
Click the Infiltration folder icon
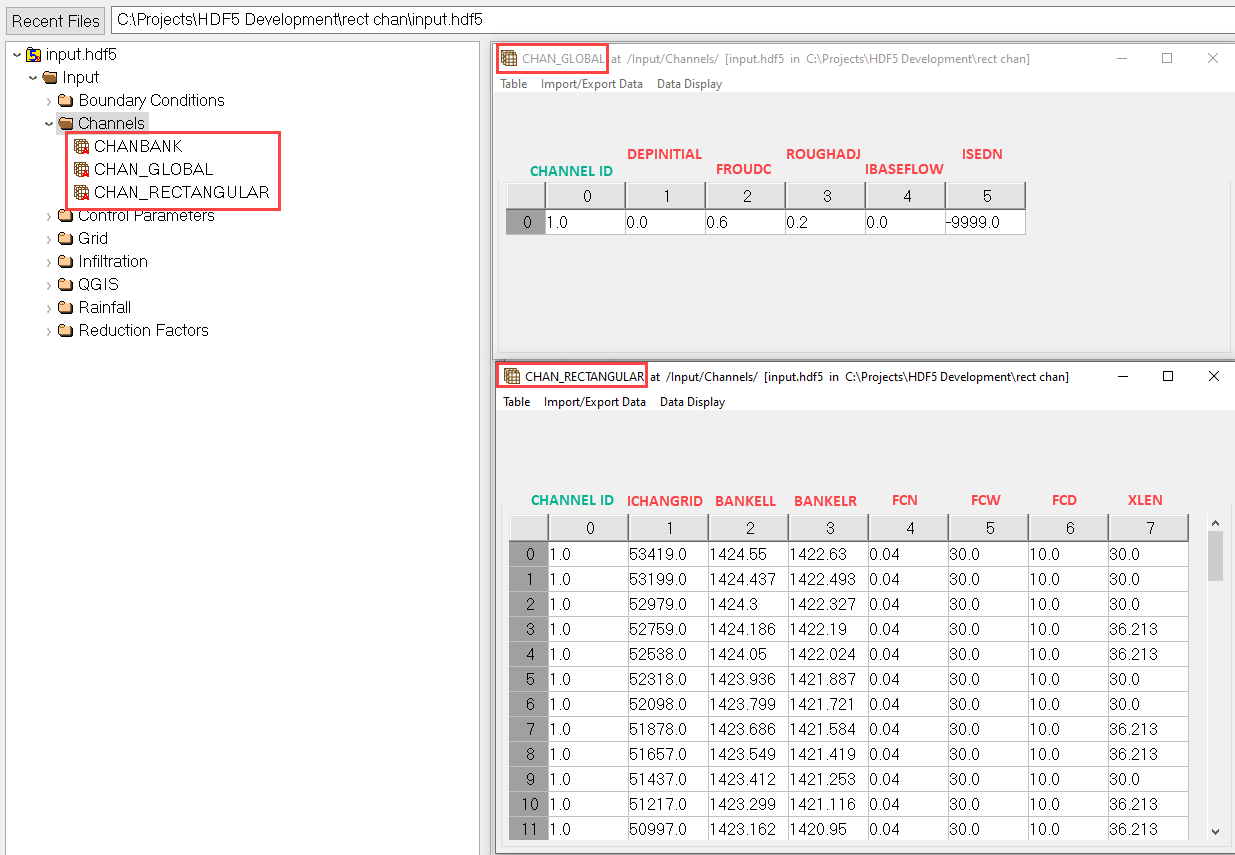(x=66, y=262)
